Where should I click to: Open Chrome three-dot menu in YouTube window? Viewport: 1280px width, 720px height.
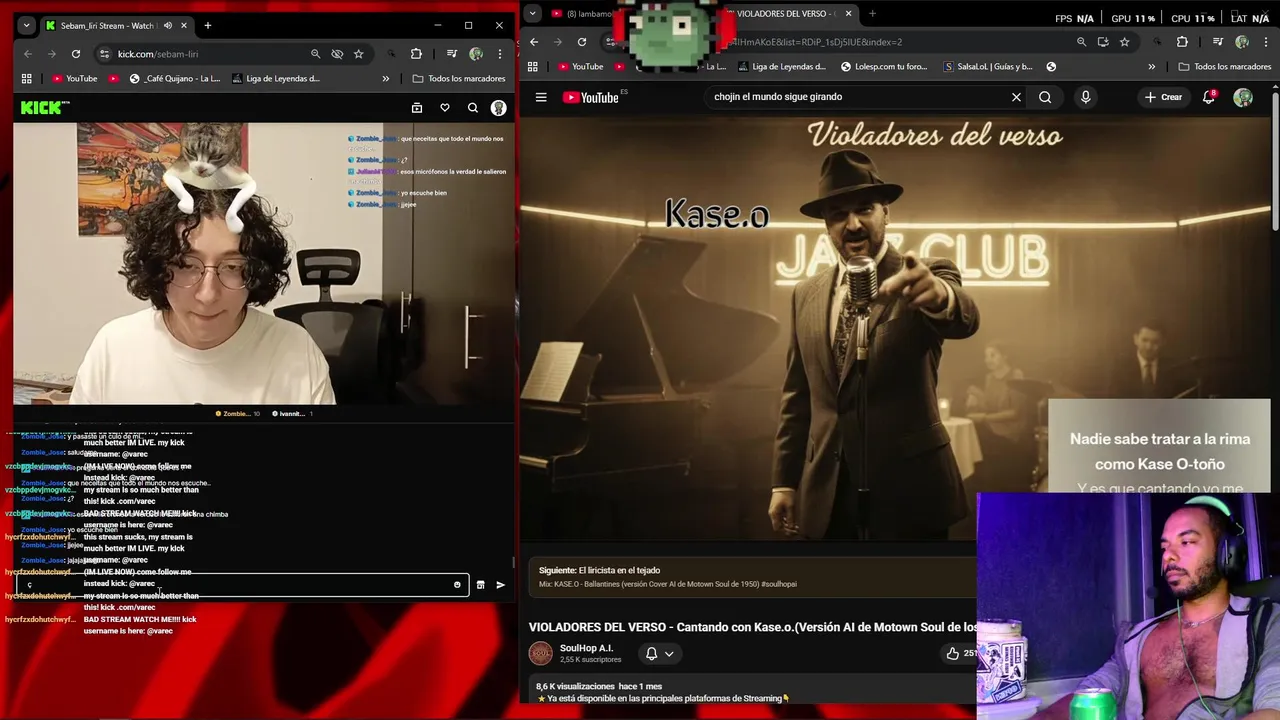coord(1265,42)
